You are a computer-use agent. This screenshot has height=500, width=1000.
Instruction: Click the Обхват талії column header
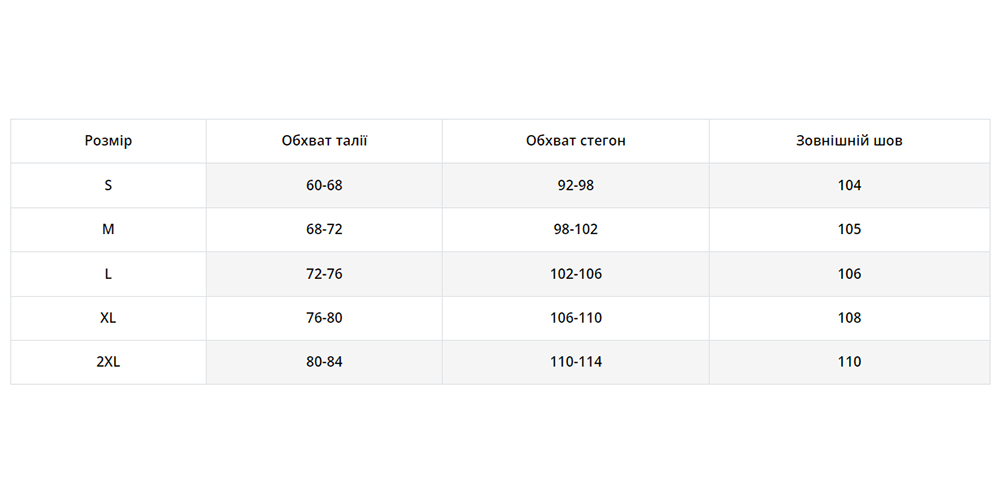[324, 141]
